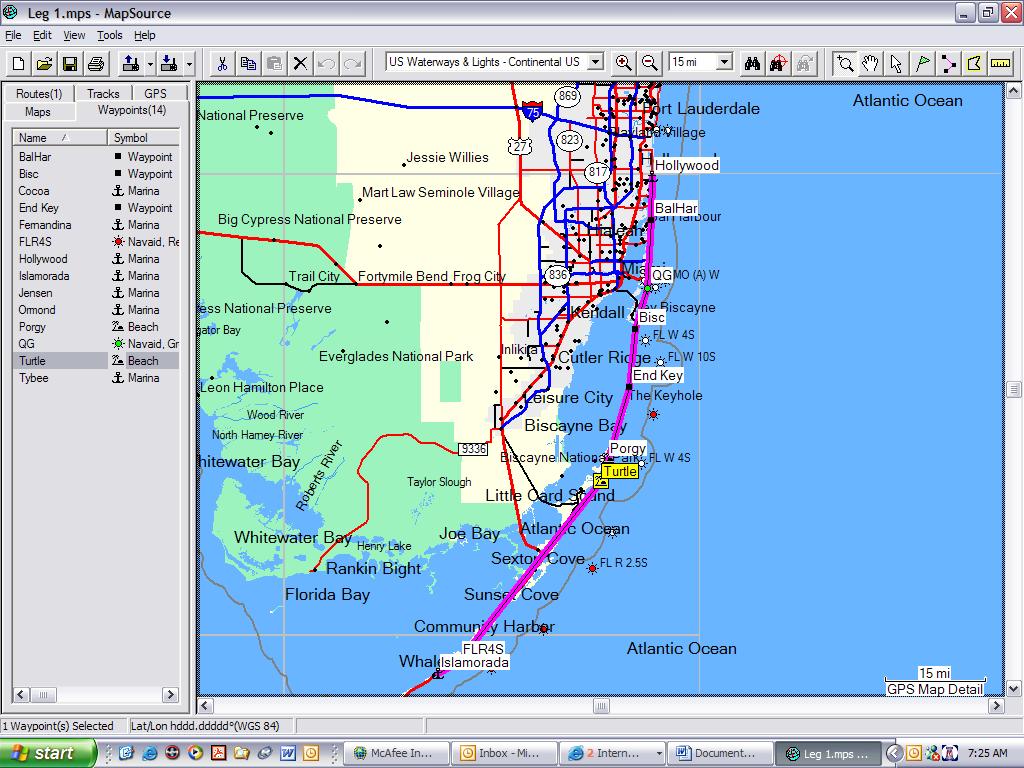Screen dimensions: 1024x768
Task: Select the Zoom tool
Action: pyautogui.click(x=845, y=63)
